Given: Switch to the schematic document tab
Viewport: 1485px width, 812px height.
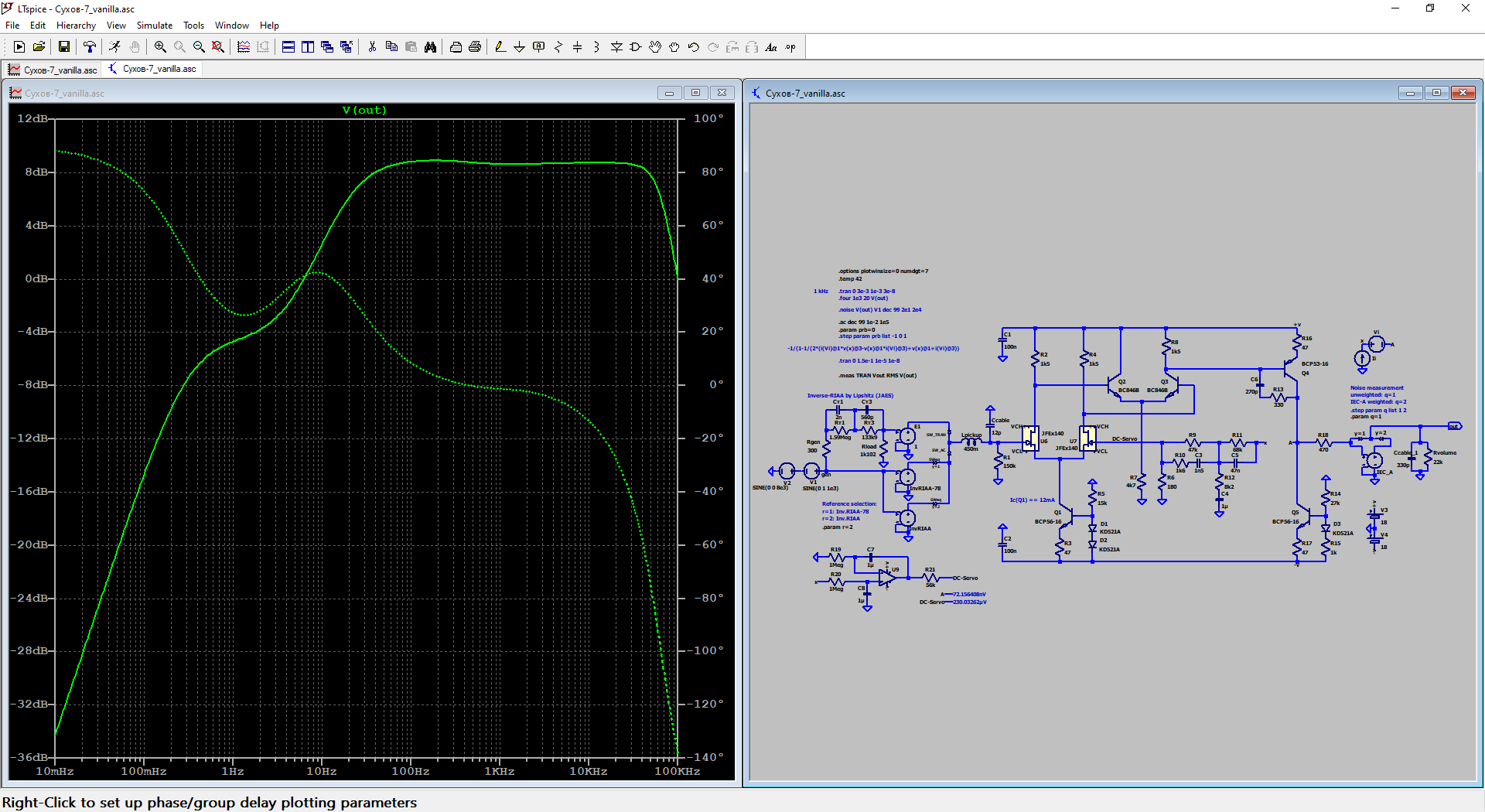Looking at the screenshot, I should [x=153, y=69].
